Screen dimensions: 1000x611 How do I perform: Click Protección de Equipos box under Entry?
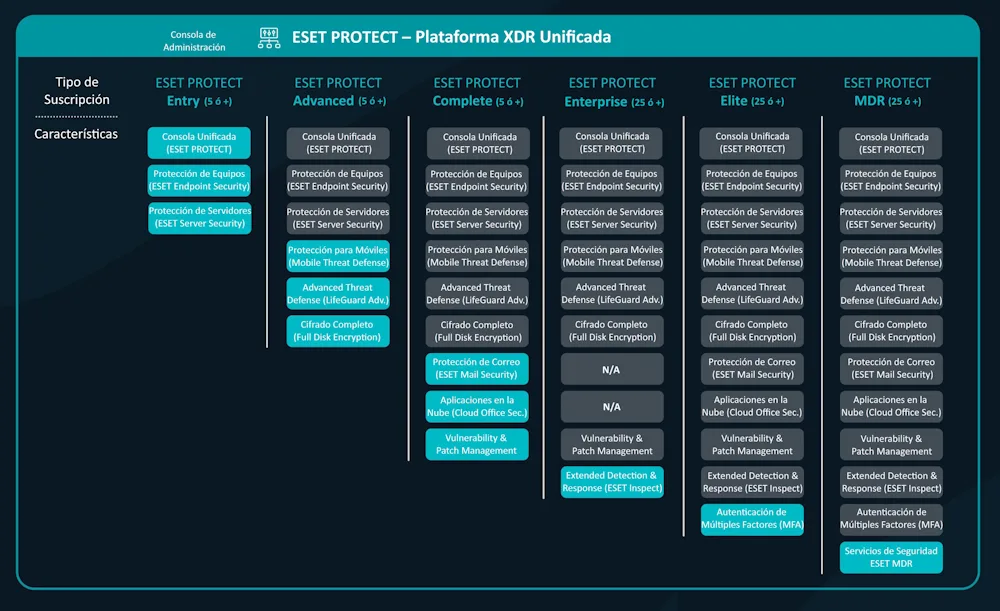point(199,180)
